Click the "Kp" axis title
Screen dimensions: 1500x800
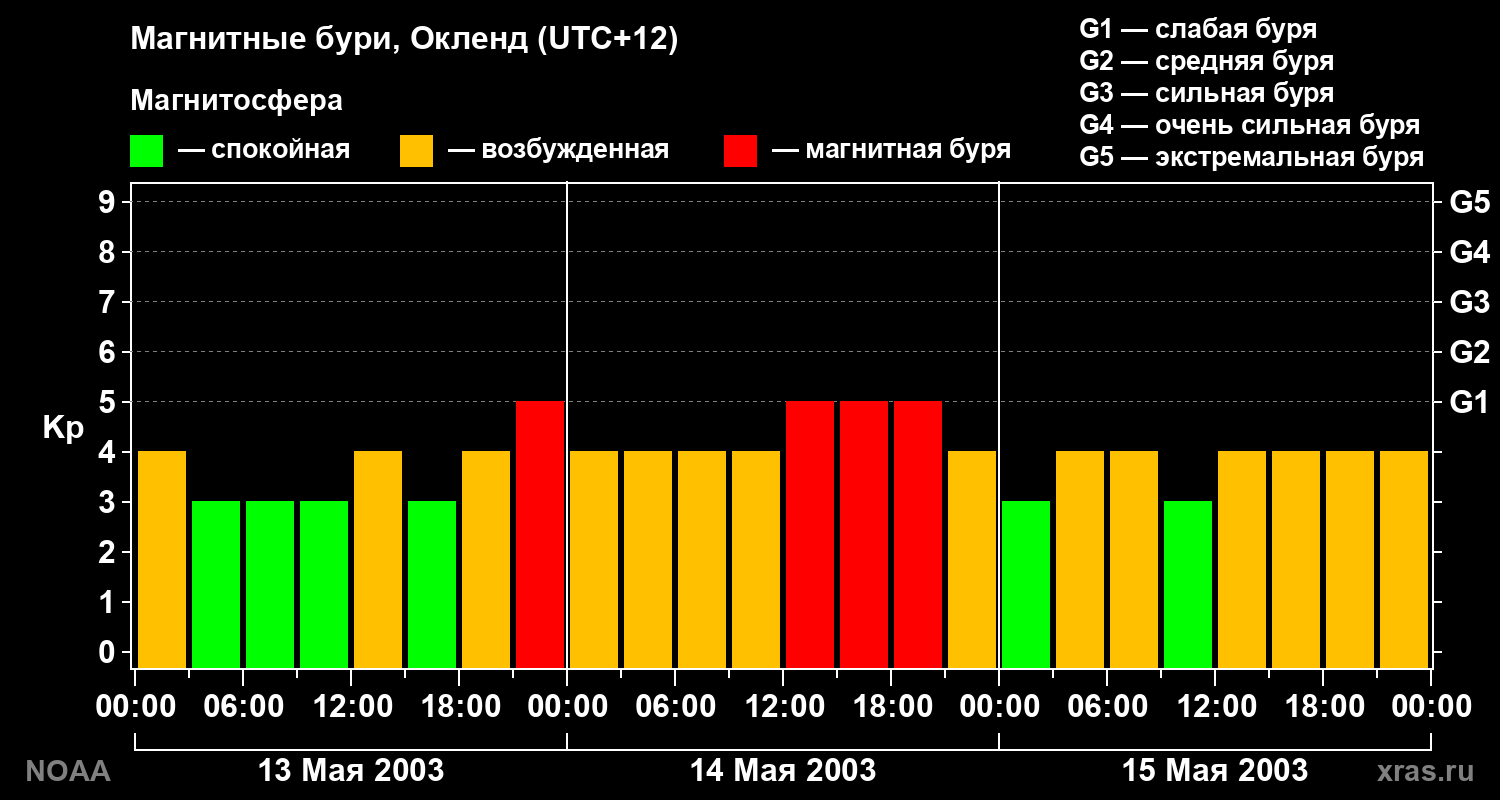63,429
